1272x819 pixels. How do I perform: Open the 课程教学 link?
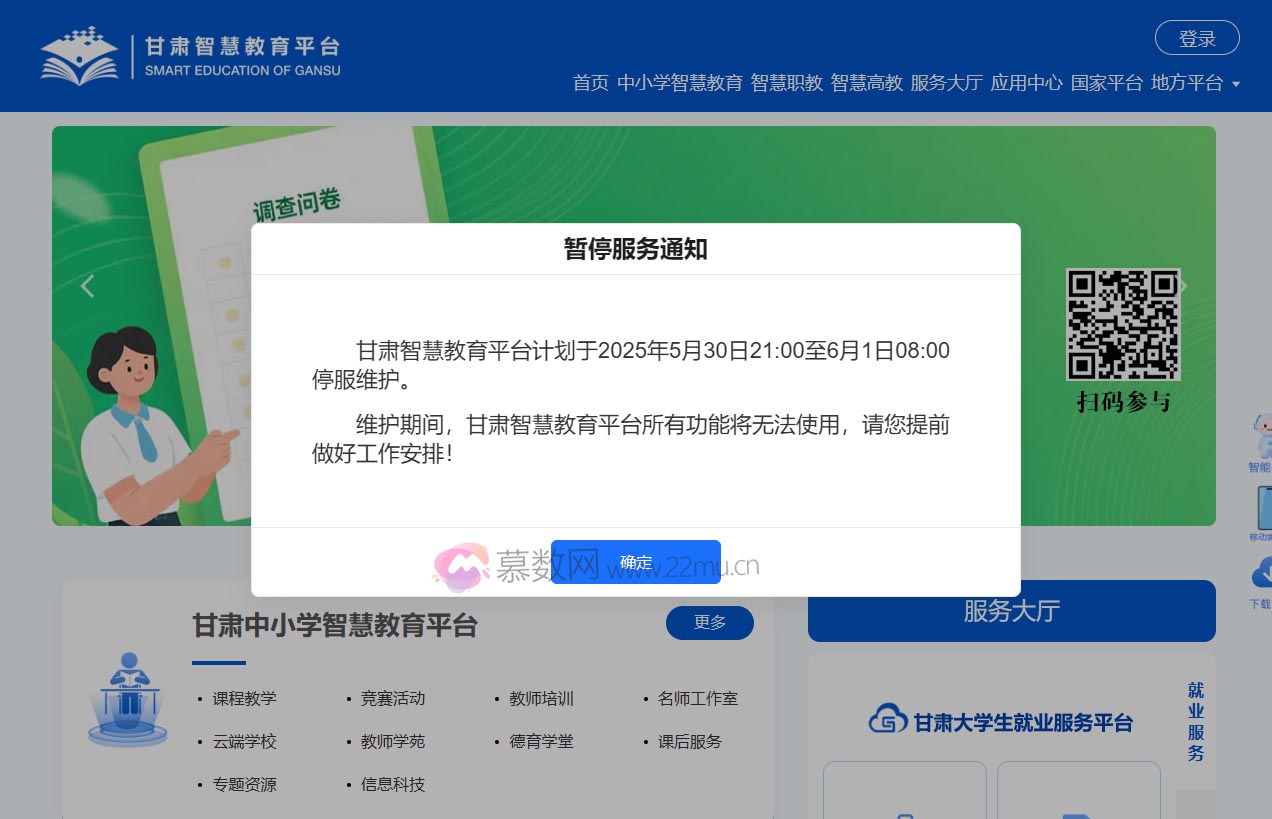(x=244, y=699)
